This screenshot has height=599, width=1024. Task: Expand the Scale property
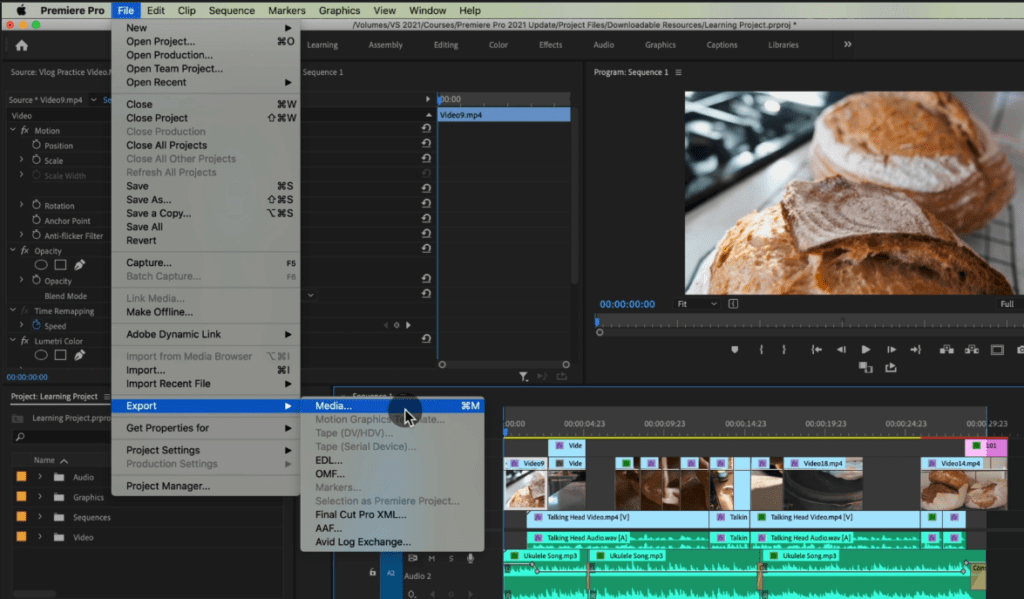tap(21, 160)
